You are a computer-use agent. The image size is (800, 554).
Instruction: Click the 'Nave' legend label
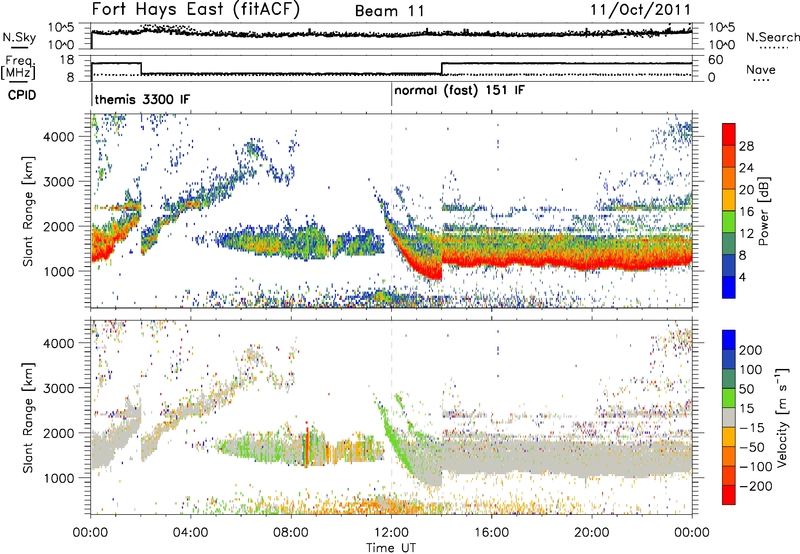click(760, 70)
